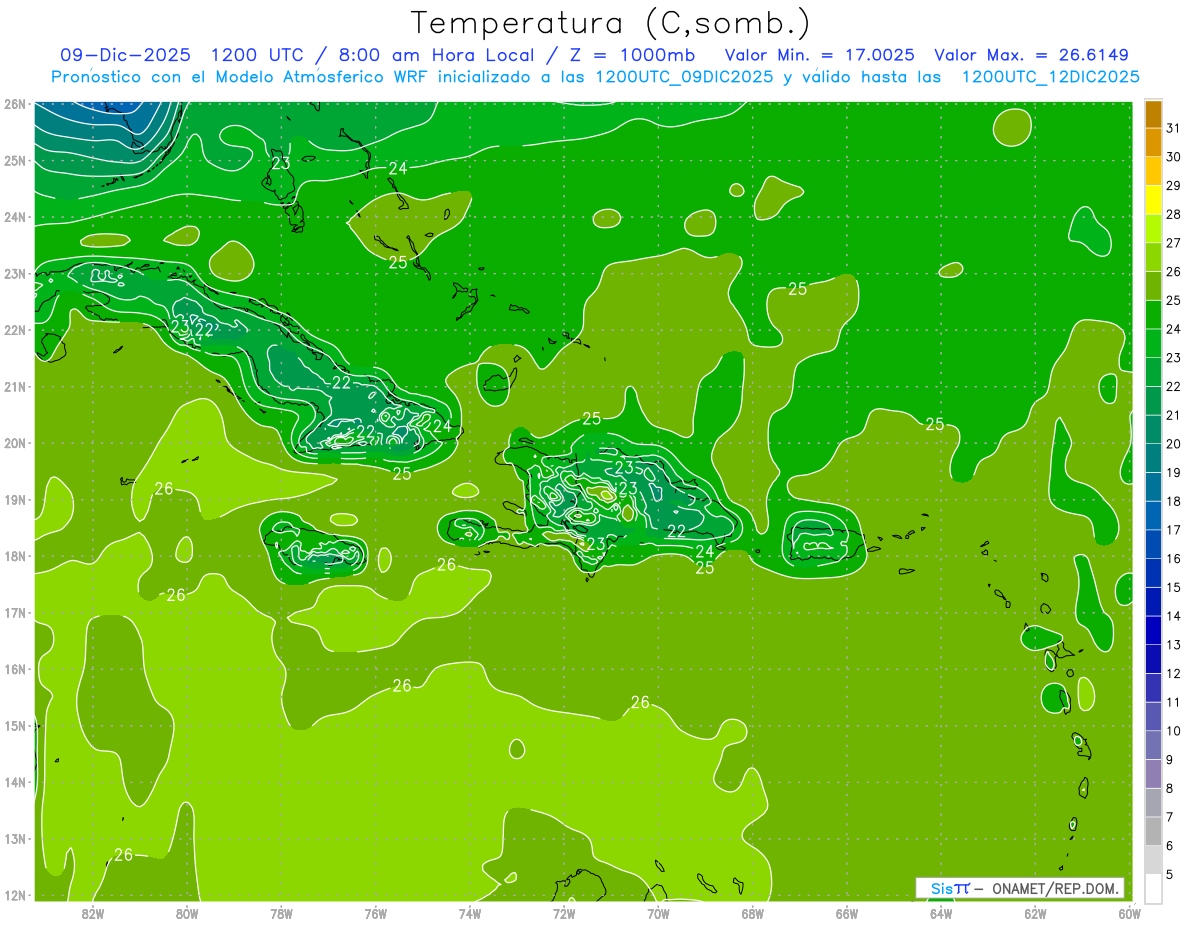The image size is (1200, 927).
Task: Click the "70W" longitude label
Action: pos(658,912)
